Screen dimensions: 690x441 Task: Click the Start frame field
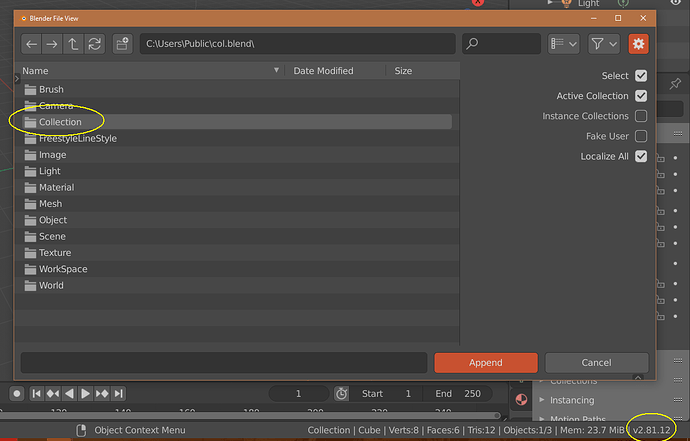coord(386,393)
